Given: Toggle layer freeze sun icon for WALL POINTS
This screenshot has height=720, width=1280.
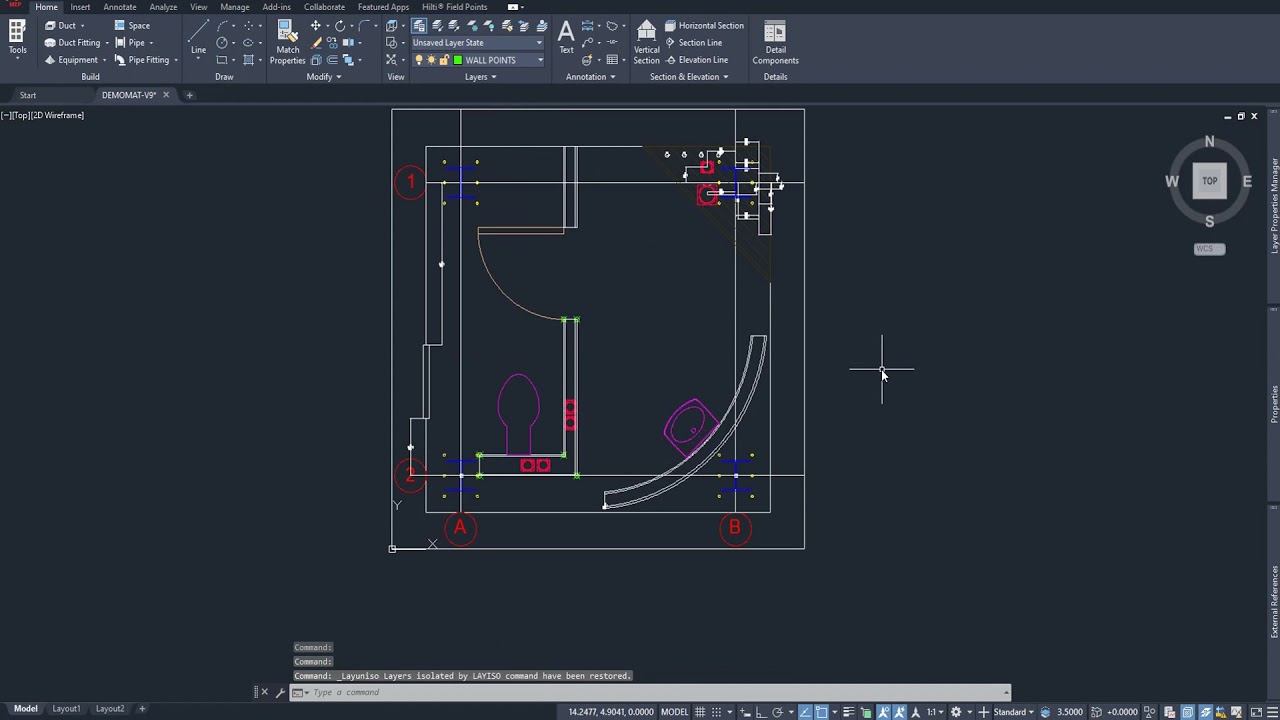Looking at the screenshot, I should tap(431, 60).
